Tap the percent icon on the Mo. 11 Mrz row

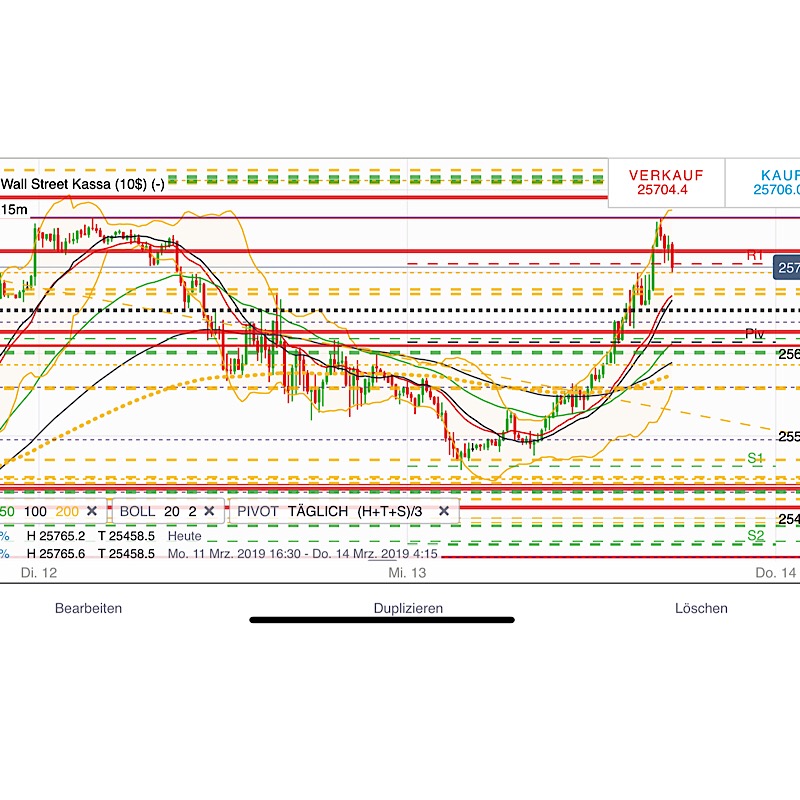(5, 554)
